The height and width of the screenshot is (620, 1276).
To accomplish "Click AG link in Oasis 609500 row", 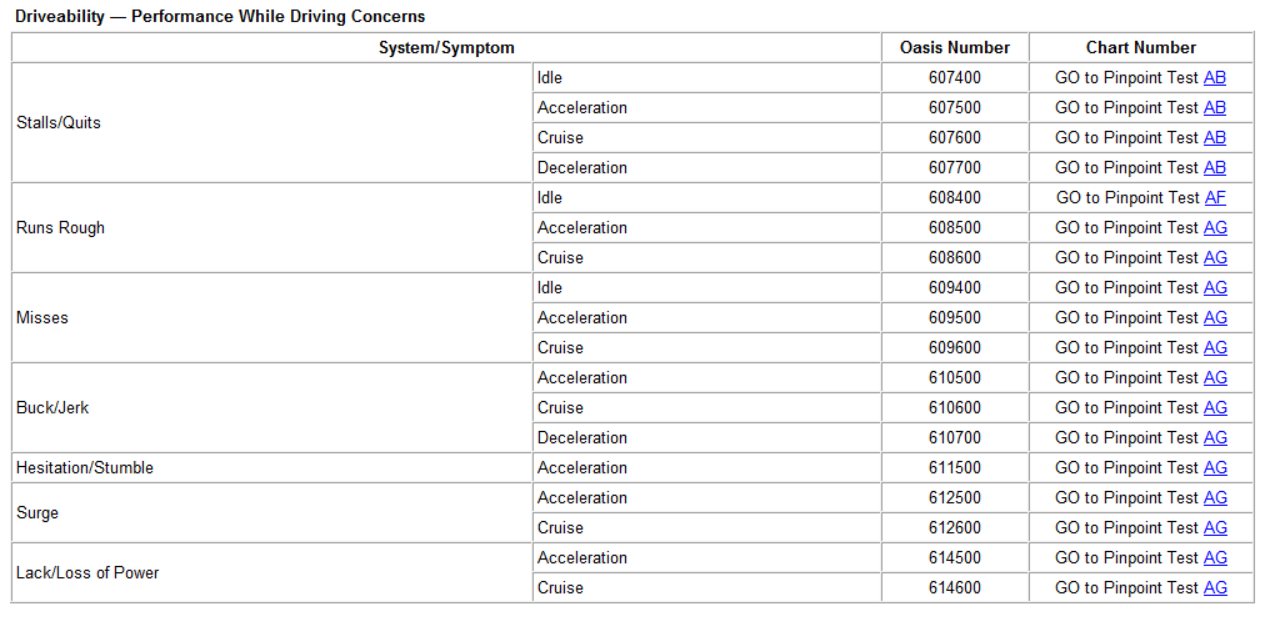I will (x=1215, y=318).
